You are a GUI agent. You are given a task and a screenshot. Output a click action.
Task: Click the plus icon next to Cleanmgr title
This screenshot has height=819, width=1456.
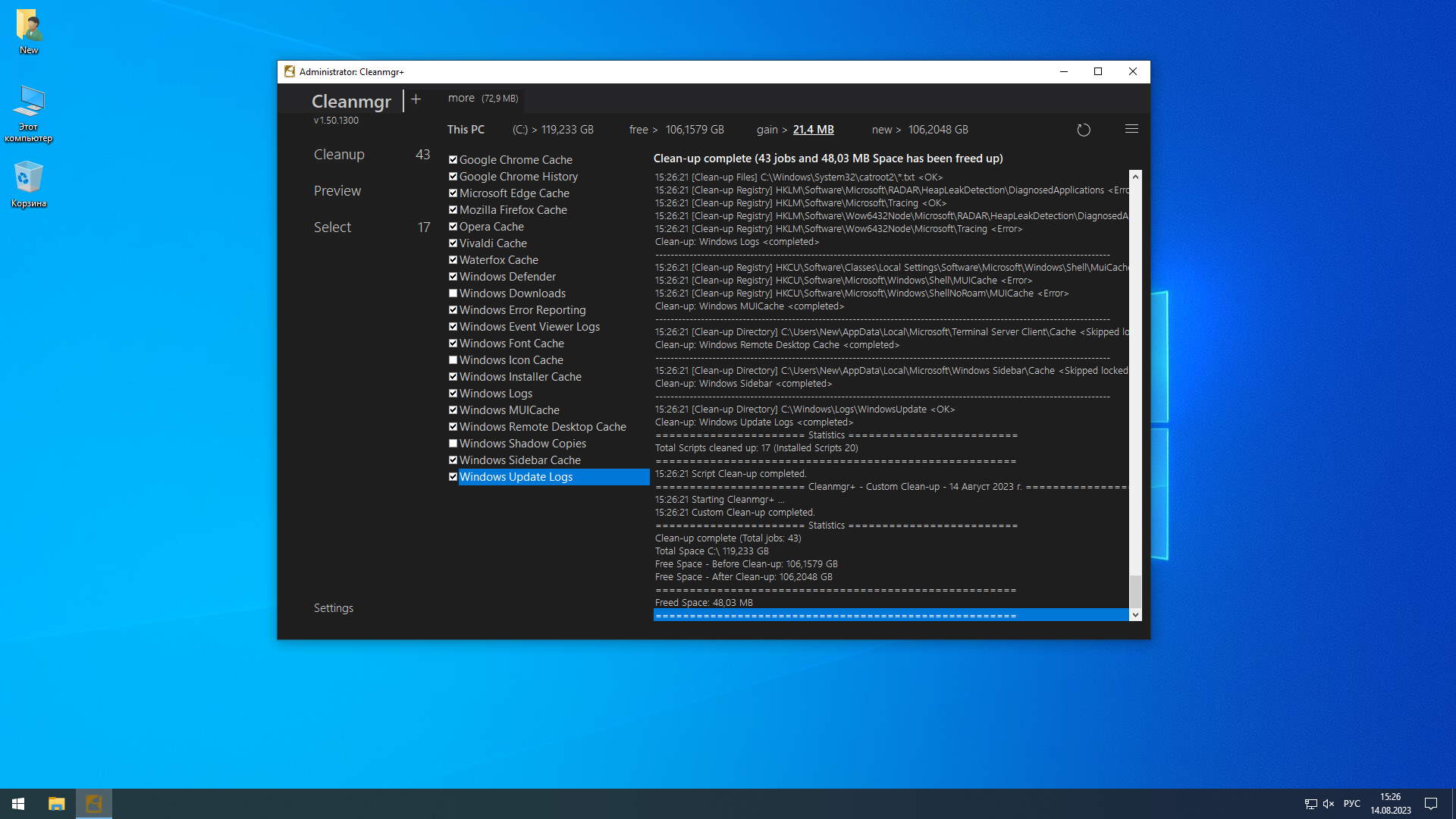(416, 99)
